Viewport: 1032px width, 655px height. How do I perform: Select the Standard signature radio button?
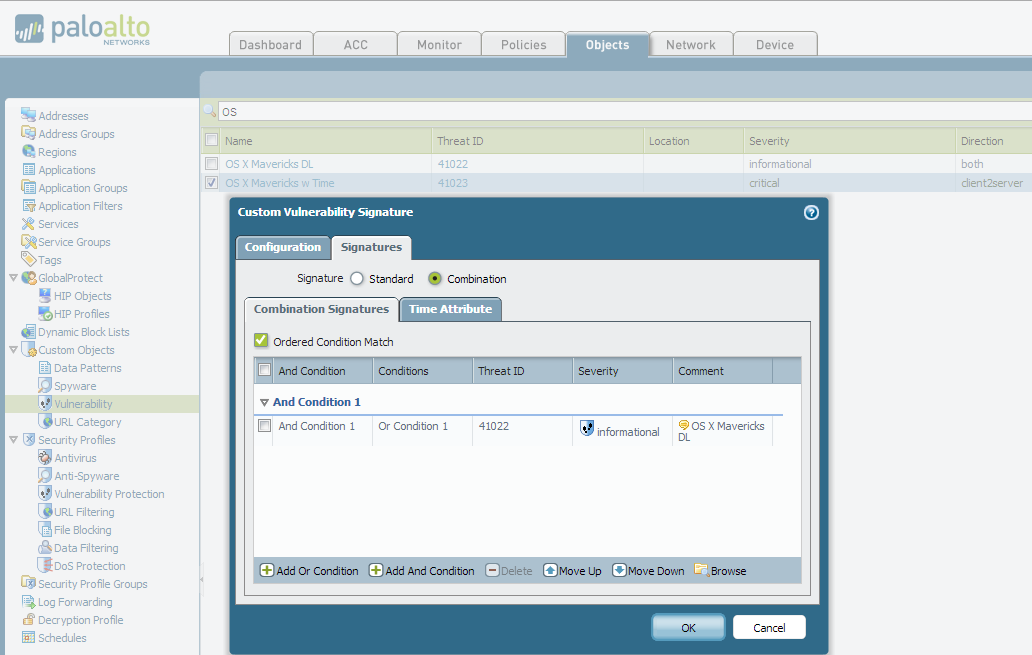pyautogui.click(x=357, y=278)
